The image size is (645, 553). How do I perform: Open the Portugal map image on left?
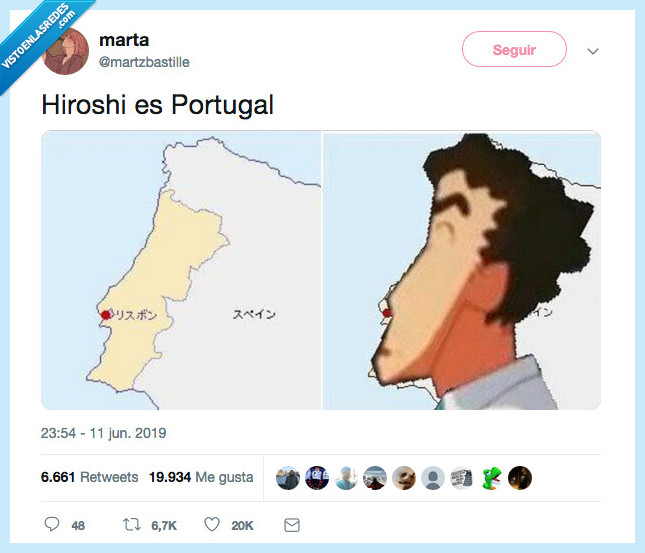point(181,270)
